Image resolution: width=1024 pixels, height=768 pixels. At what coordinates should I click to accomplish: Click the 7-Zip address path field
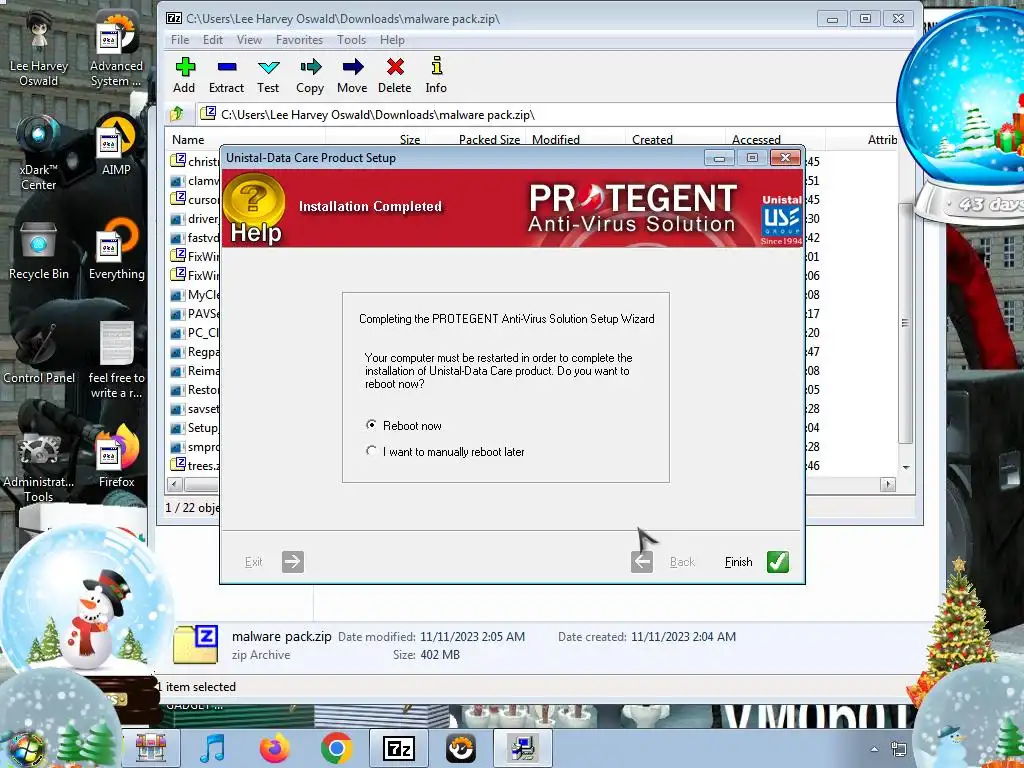click(549, 115)
